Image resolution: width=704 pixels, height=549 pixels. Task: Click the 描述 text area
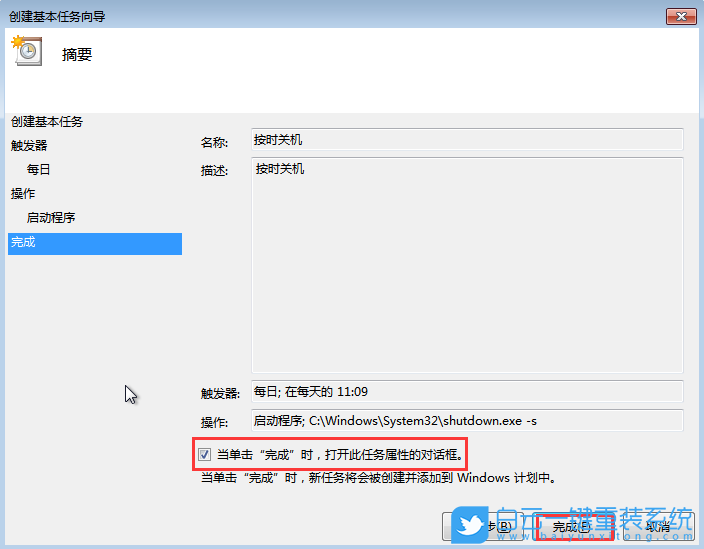(x=467, y=265)
